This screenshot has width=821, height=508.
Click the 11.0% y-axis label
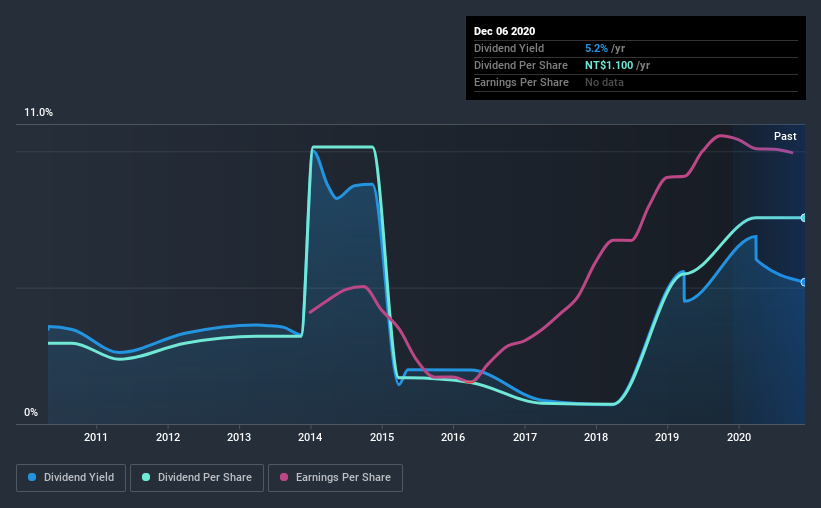(x=38, y=112)
